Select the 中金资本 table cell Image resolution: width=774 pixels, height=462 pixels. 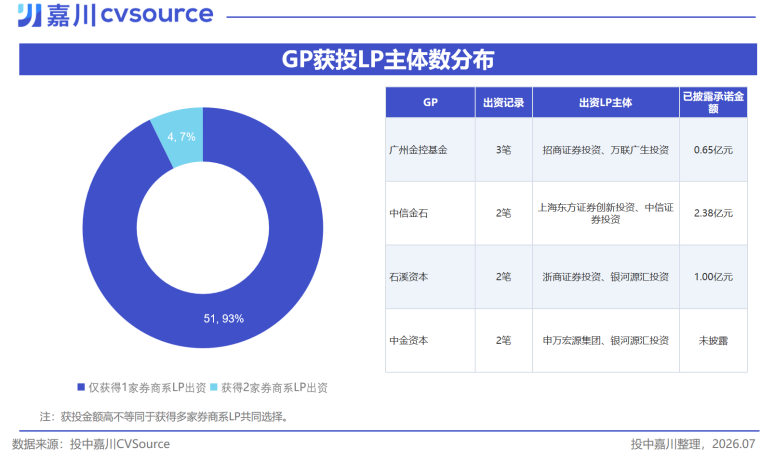point(430,341)
